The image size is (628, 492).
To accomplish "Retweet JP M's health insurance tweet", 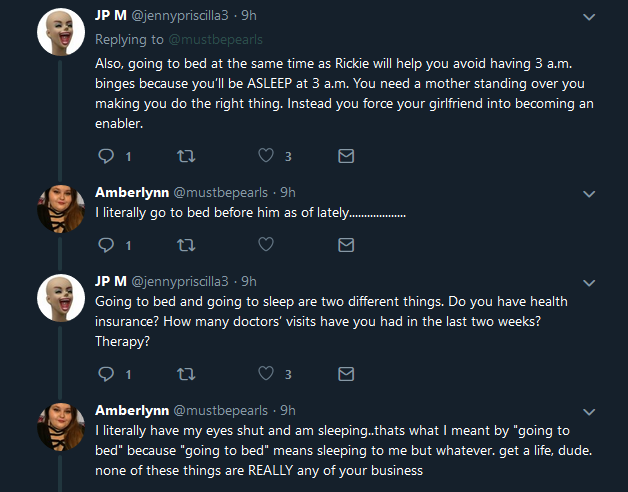I will coord(186,374).
